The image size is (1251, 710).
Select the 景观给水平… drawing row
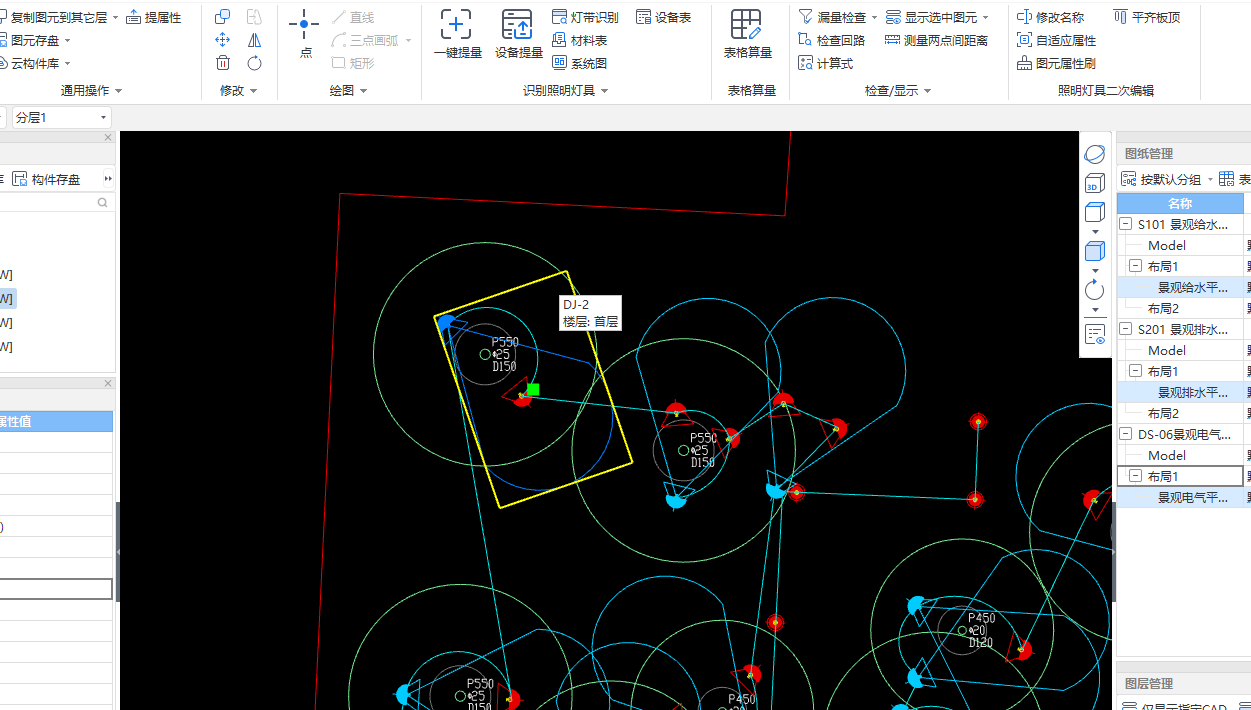(1180, 288)
